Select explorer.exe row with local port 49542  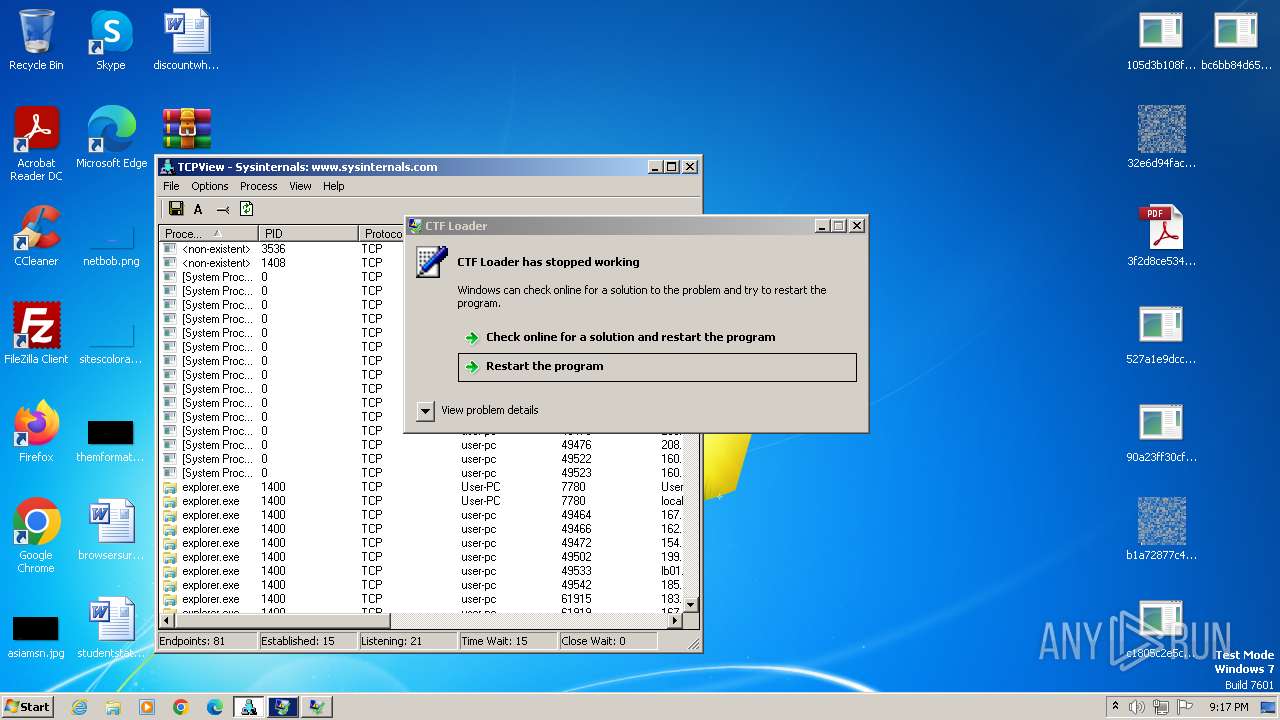[x=420, y=585]
